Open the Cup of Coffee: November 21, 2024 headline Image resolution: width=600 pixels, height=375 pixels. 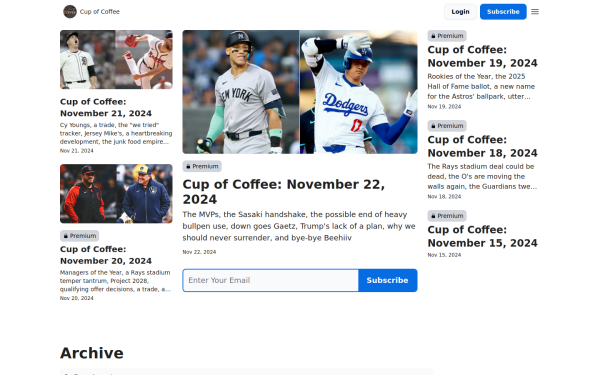click(106, 108)
